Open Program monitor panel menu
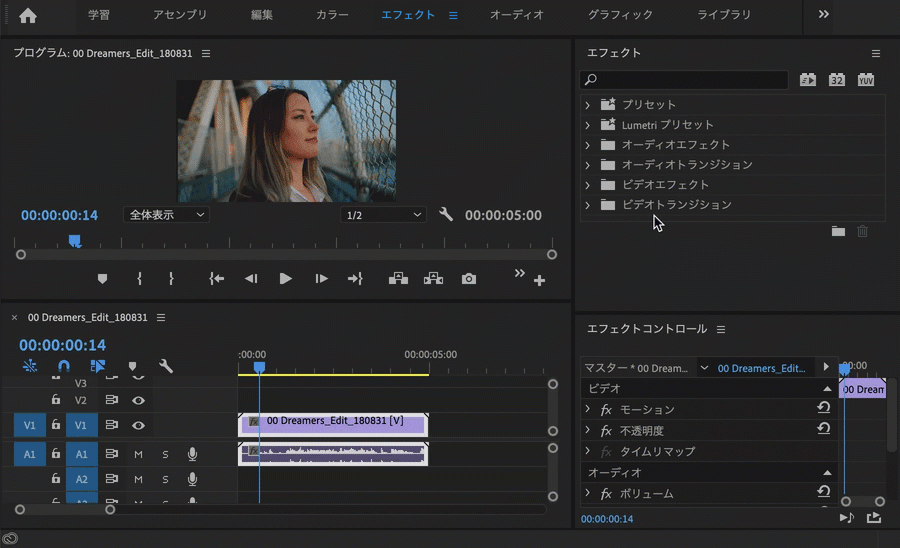Screen dimensions: 900x548 point(206,53)
